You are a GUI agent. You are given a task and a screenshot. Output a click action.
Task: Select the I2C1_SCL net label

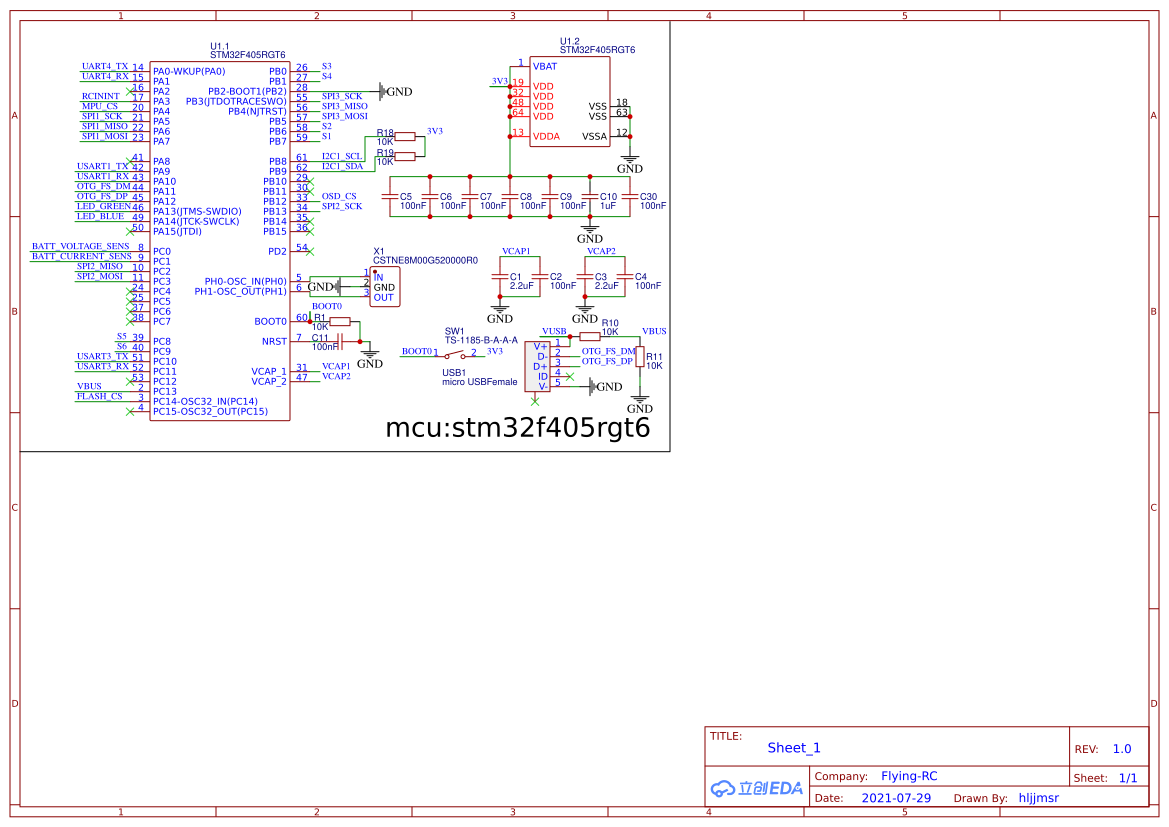point(342,156)
